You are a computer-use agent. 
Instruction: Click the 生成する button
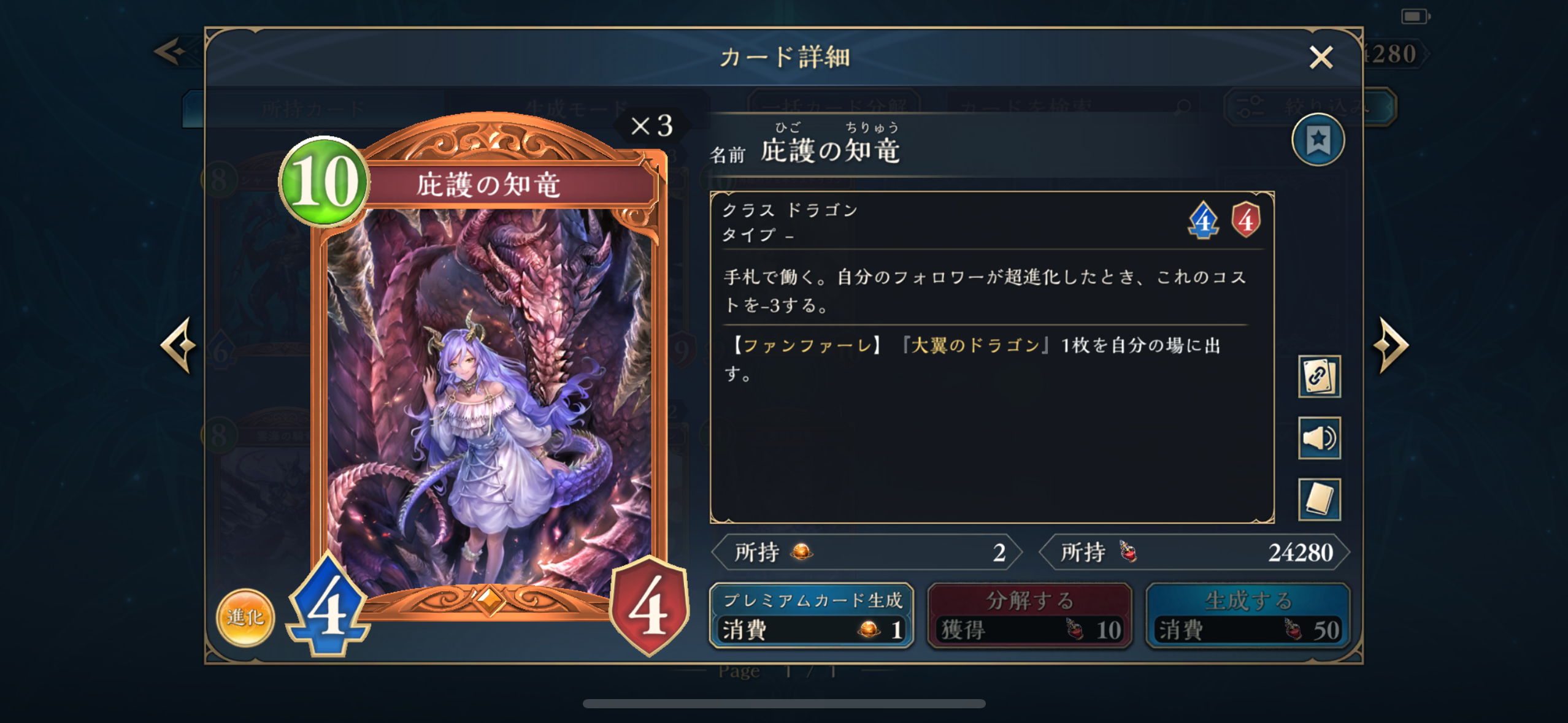[1248, 615]
